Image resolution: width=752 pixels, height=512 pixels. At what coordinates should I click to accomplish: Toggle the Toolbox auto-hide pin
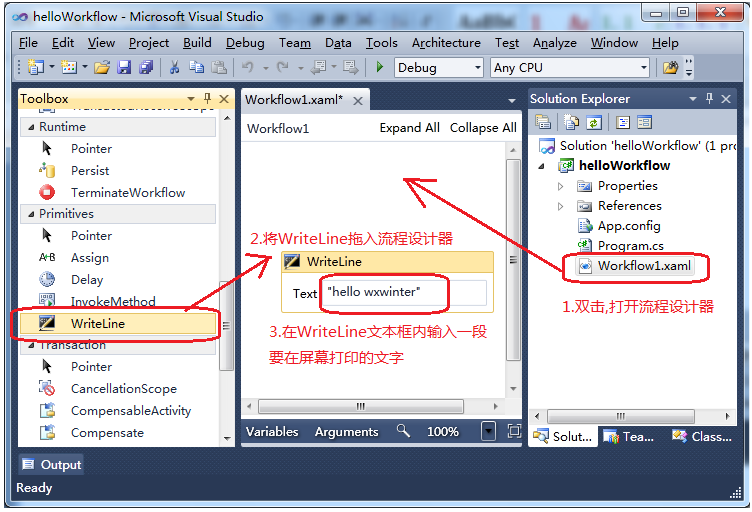(207, 99)
